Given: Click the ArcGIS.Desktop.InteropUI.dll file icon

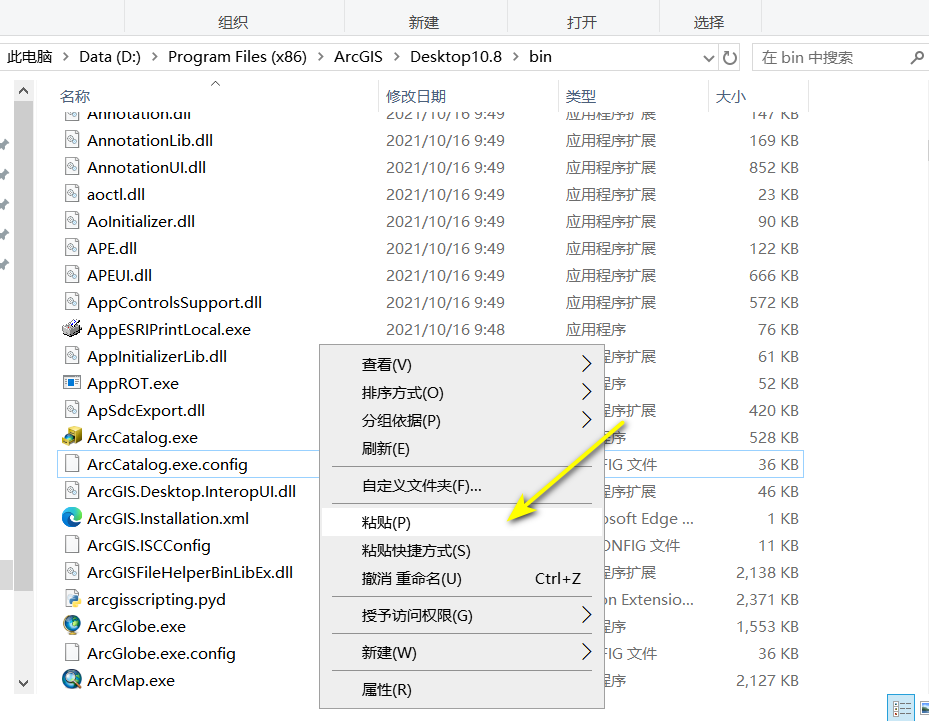Looking at the screenshot, I should click(72, 491).
